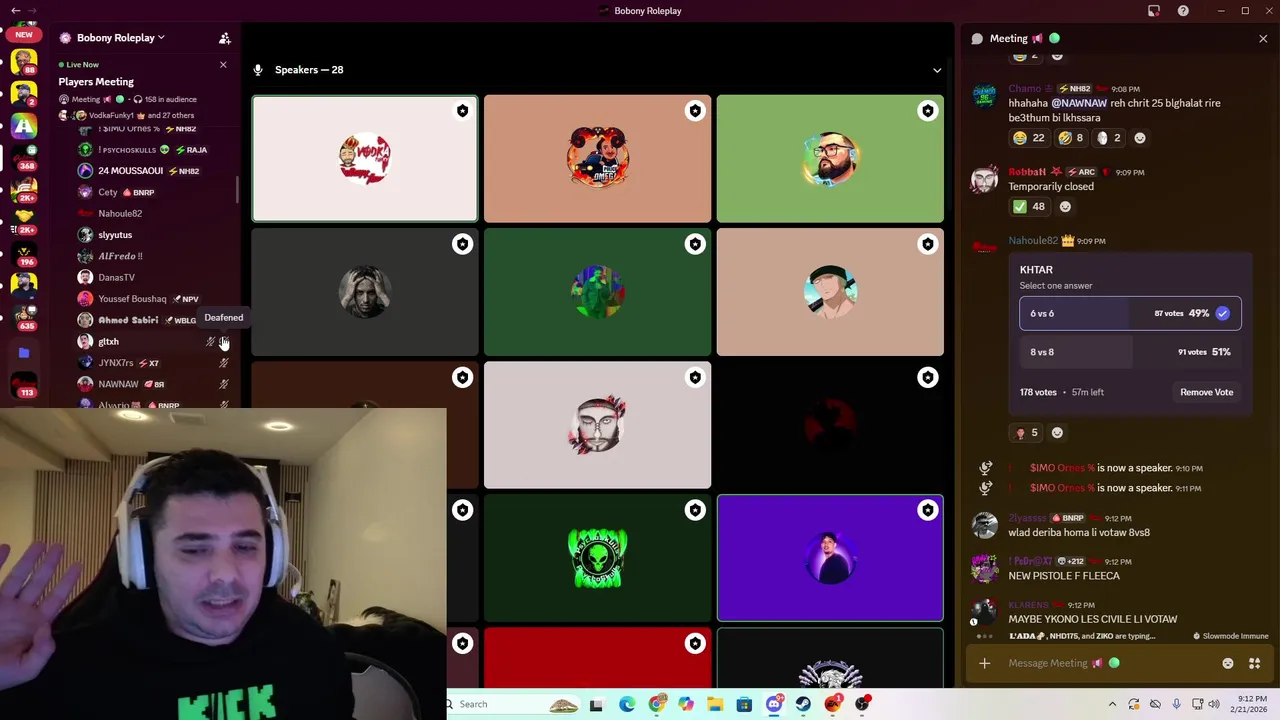This screenshot has width=1280, height=720.
Task: Open Discord from the Windows taskbar
Action: point(774,704)
